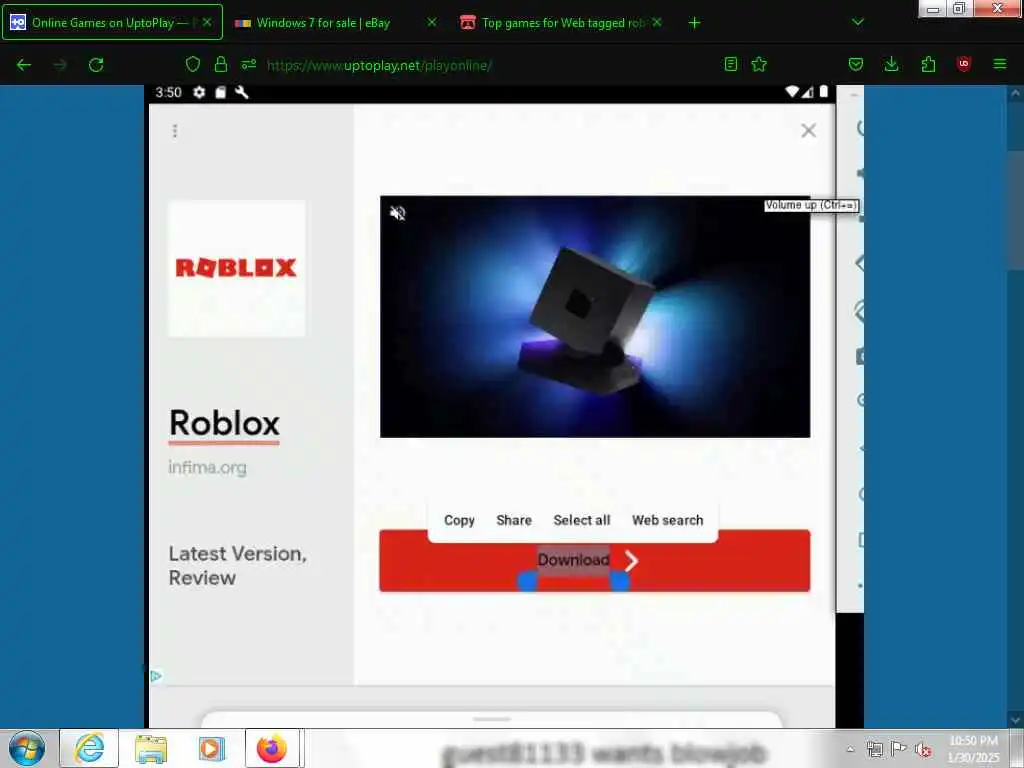Choose Copy in the text selection menu

[459, 520]
